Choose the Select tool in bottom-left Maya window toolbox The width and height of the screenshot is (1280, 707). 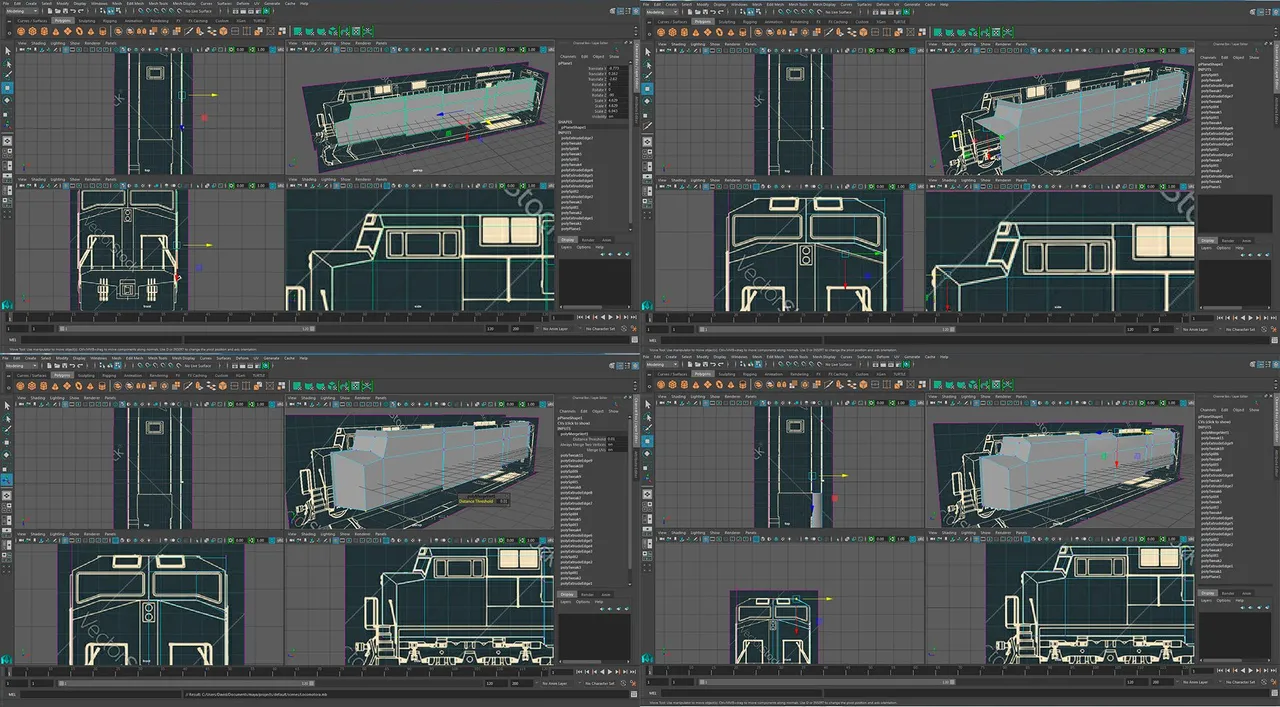coord(7,405)
